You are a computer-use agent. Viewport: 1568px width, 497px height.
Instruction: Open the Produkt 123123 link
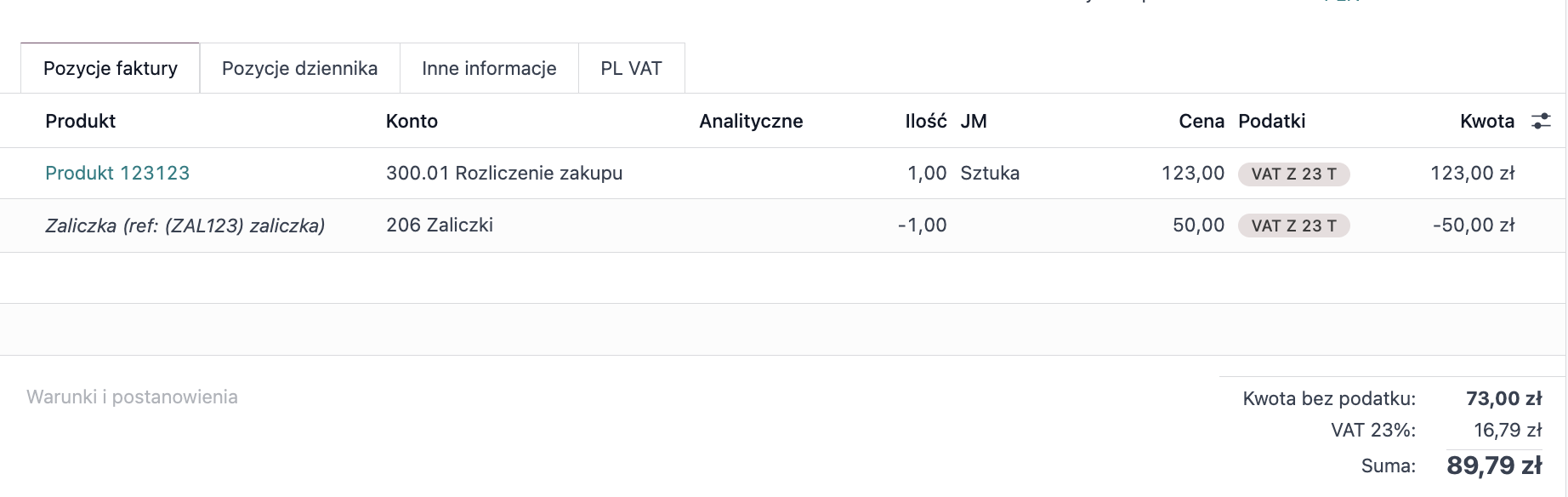[117, 173]
